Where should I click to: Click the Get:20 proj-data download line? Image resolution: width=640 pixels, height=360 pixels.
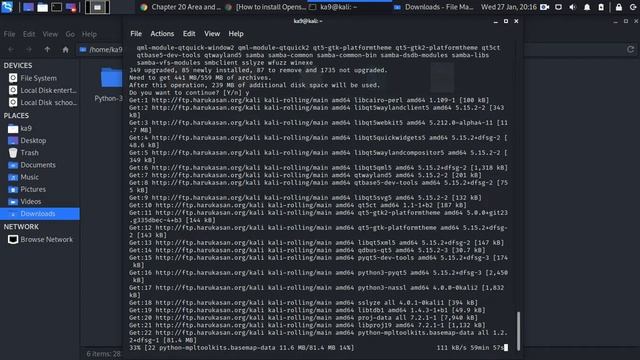[x=303, y=318]
